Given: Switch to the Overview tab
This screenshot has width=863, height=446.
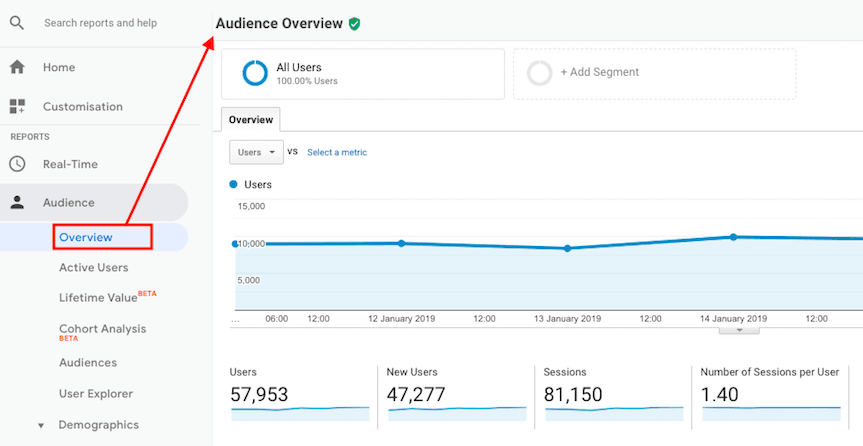Looking at the screenshot, I should coord(251,120).
